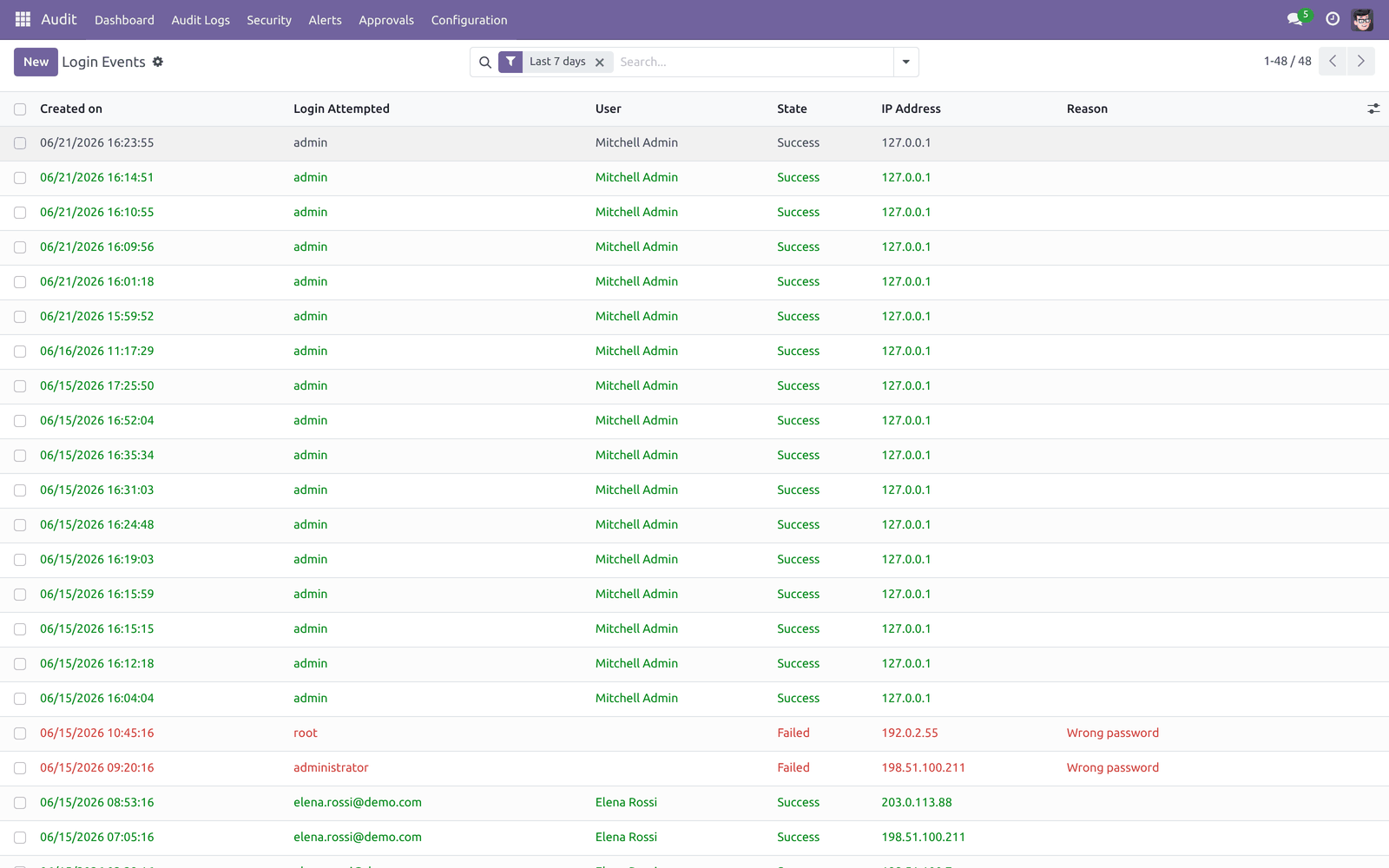Open the activities clock icon
Screen dimensions: 1389x868
click(x=1333, y=19)
